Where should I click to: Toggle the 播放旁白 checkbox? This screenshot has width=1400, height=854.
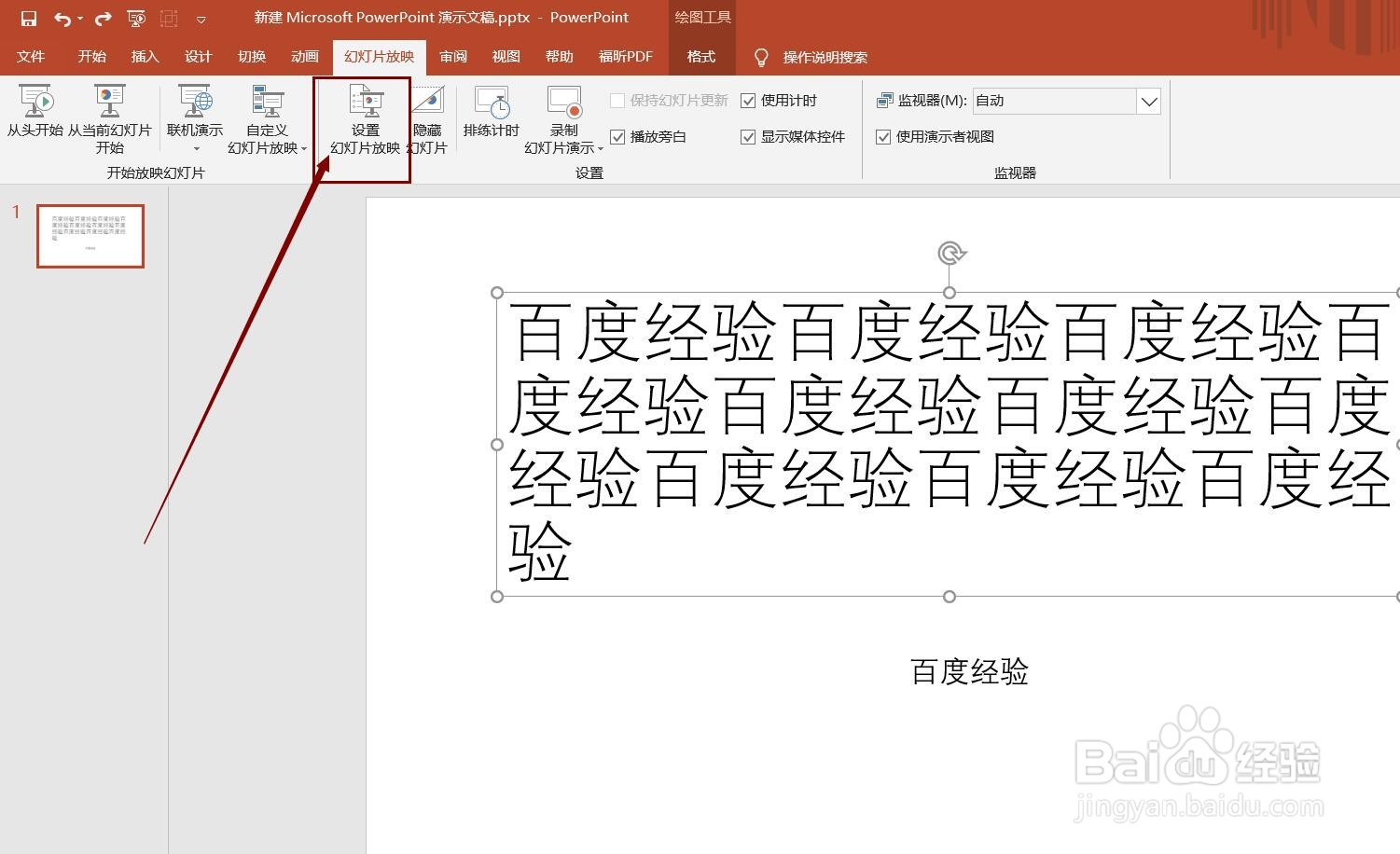617,137
